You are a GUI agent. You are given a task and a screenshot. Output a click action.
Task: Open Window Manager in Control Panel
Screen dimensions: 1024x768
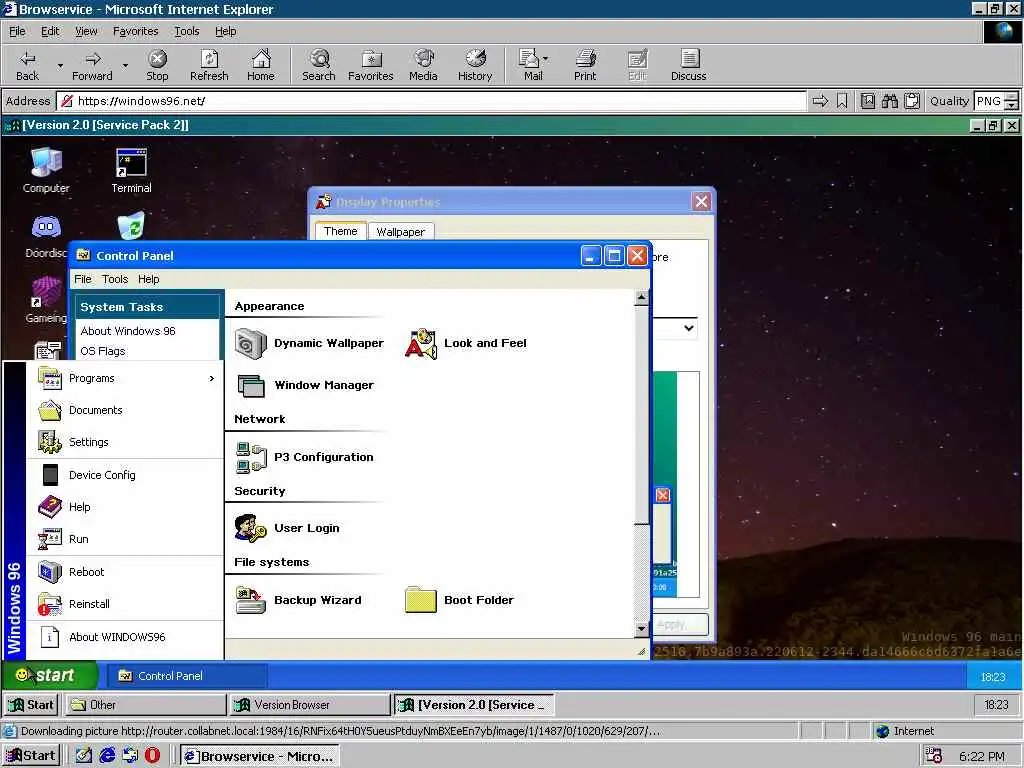pos(305,385)
